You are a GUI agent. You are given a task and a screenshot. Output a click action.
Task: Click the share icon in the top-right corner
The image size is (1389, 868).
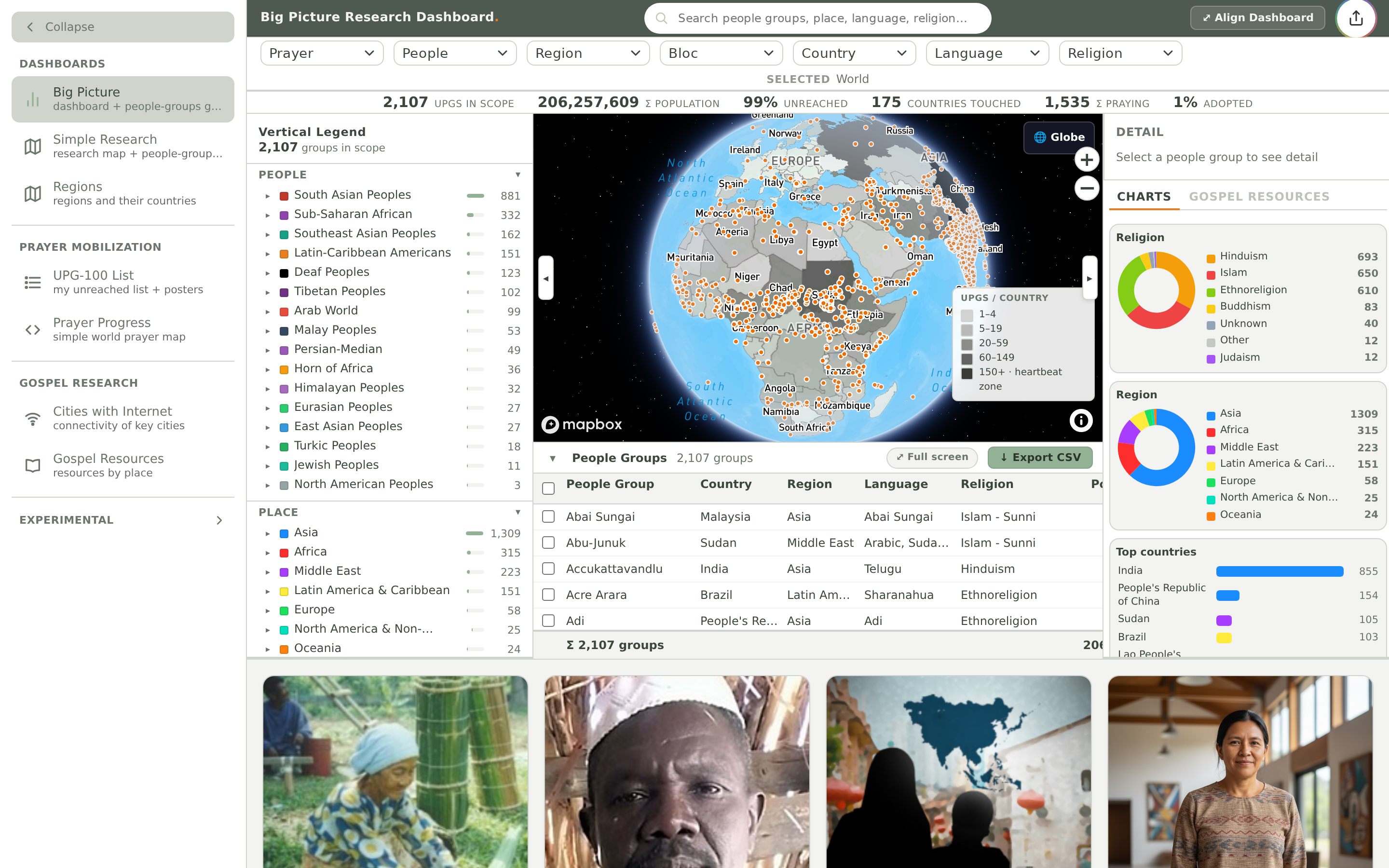point(1356,18)
